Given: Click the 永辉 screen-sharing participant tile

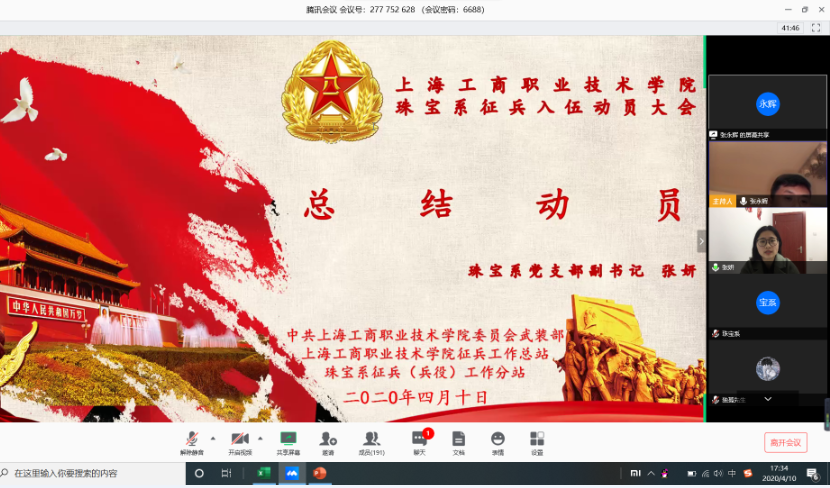Looking at the screenshot, I should (767, 104).
